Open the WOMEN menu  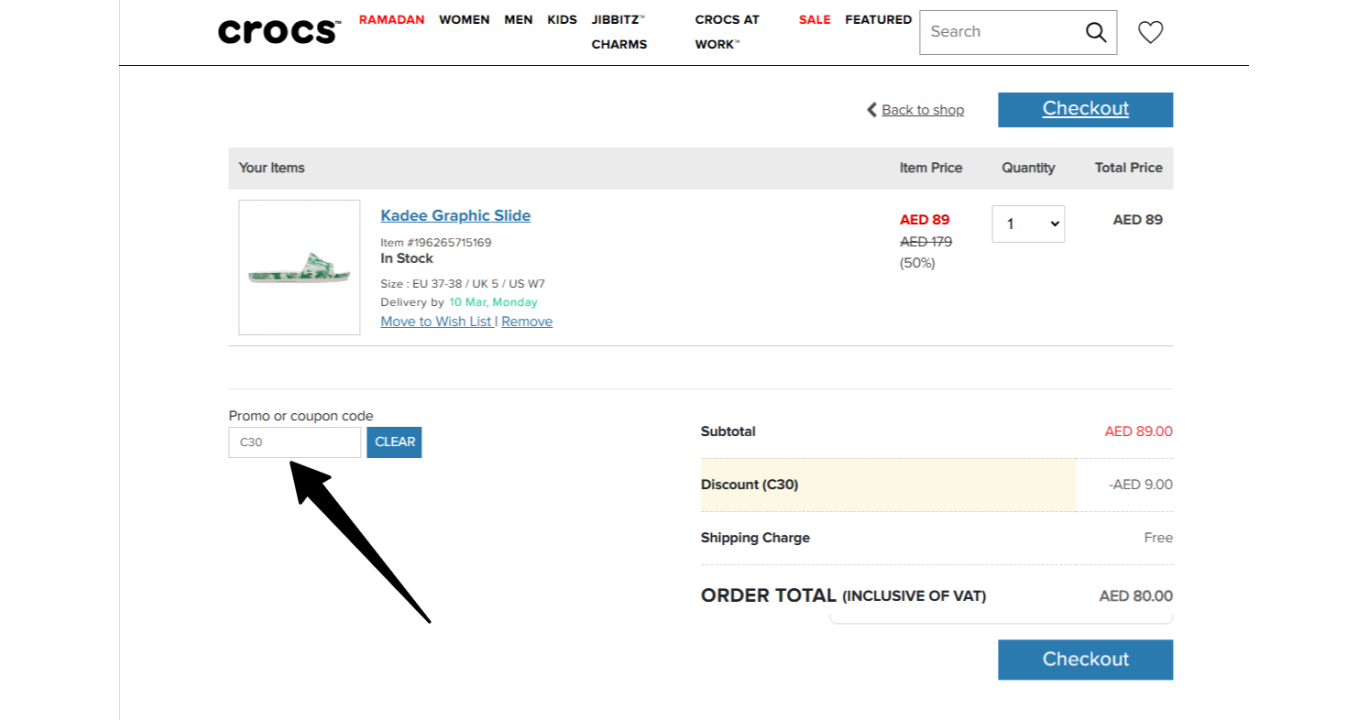(x=464, y=19)
